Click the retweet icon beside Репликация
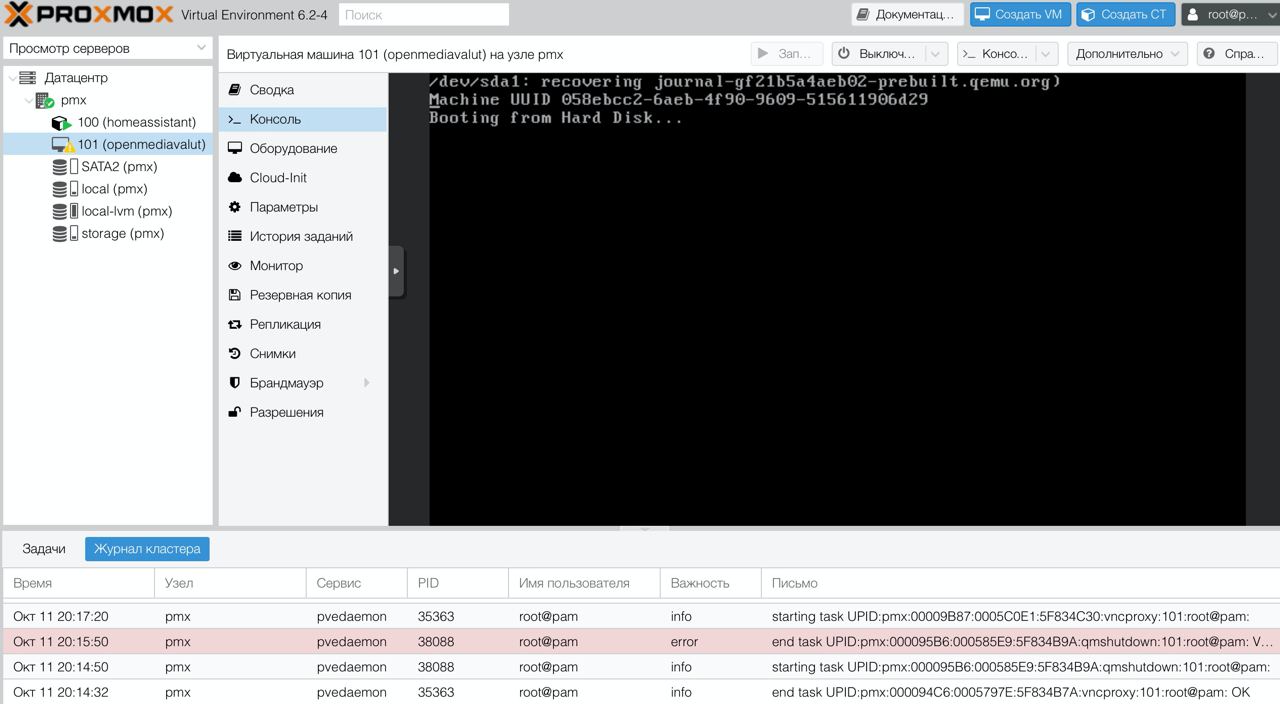1280x704 pixels. click(235, 324)
